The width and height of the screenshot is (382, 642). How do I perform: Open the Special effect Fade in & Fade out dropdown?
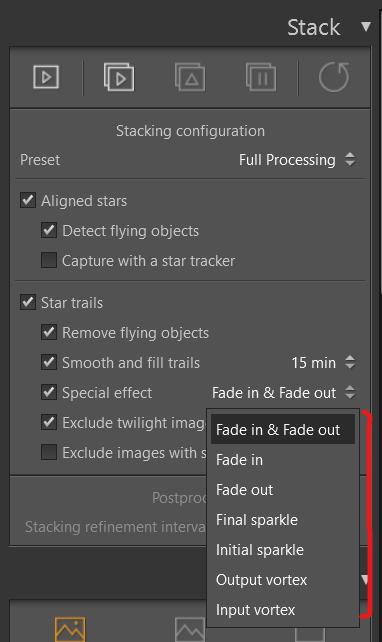[283, 393]
